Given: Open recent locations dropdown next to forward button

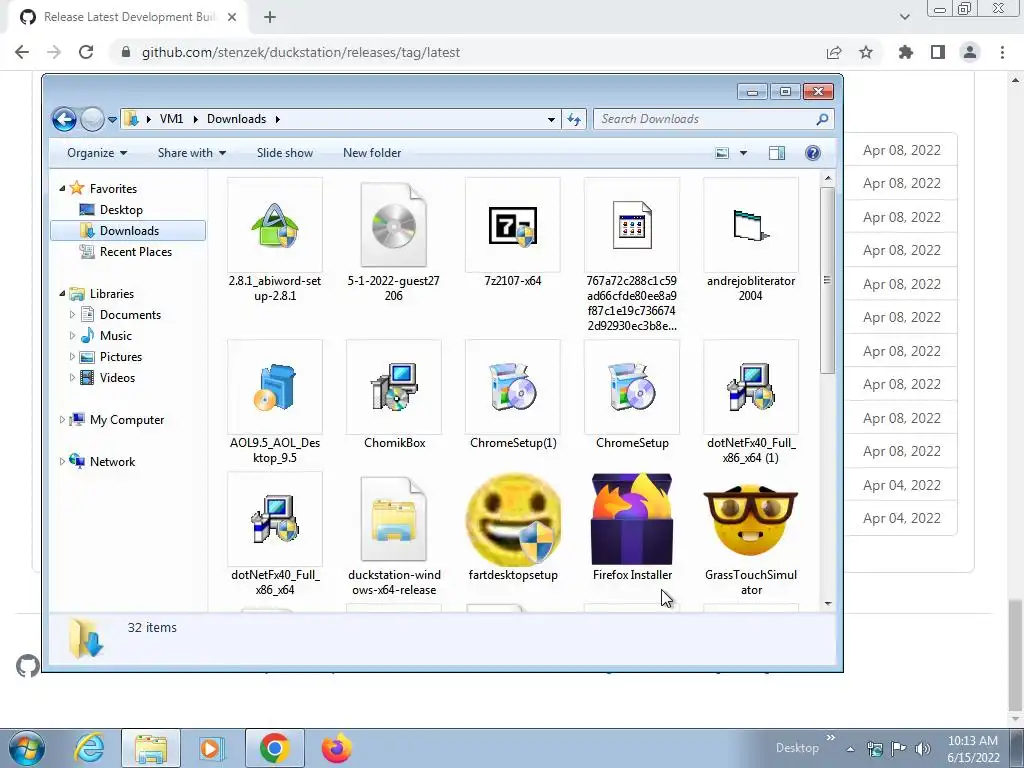Looking at the screenshot, I should 112,120.
